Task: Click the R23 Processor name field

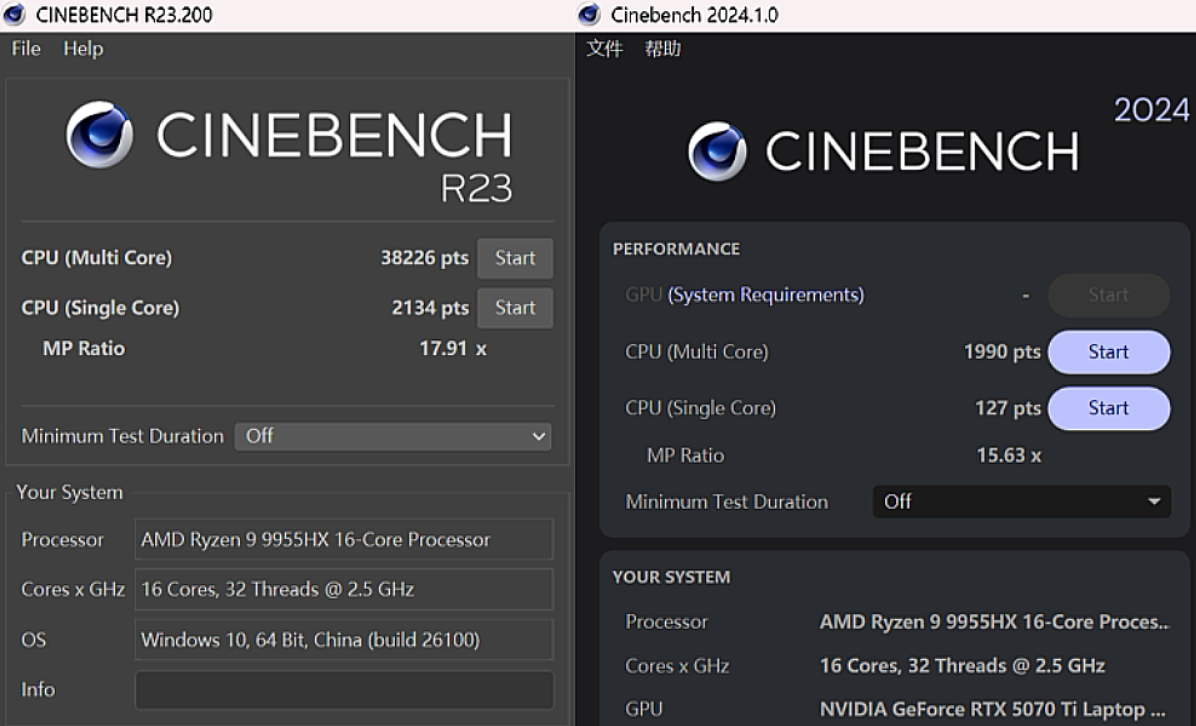Action: (x=344, y=540)
